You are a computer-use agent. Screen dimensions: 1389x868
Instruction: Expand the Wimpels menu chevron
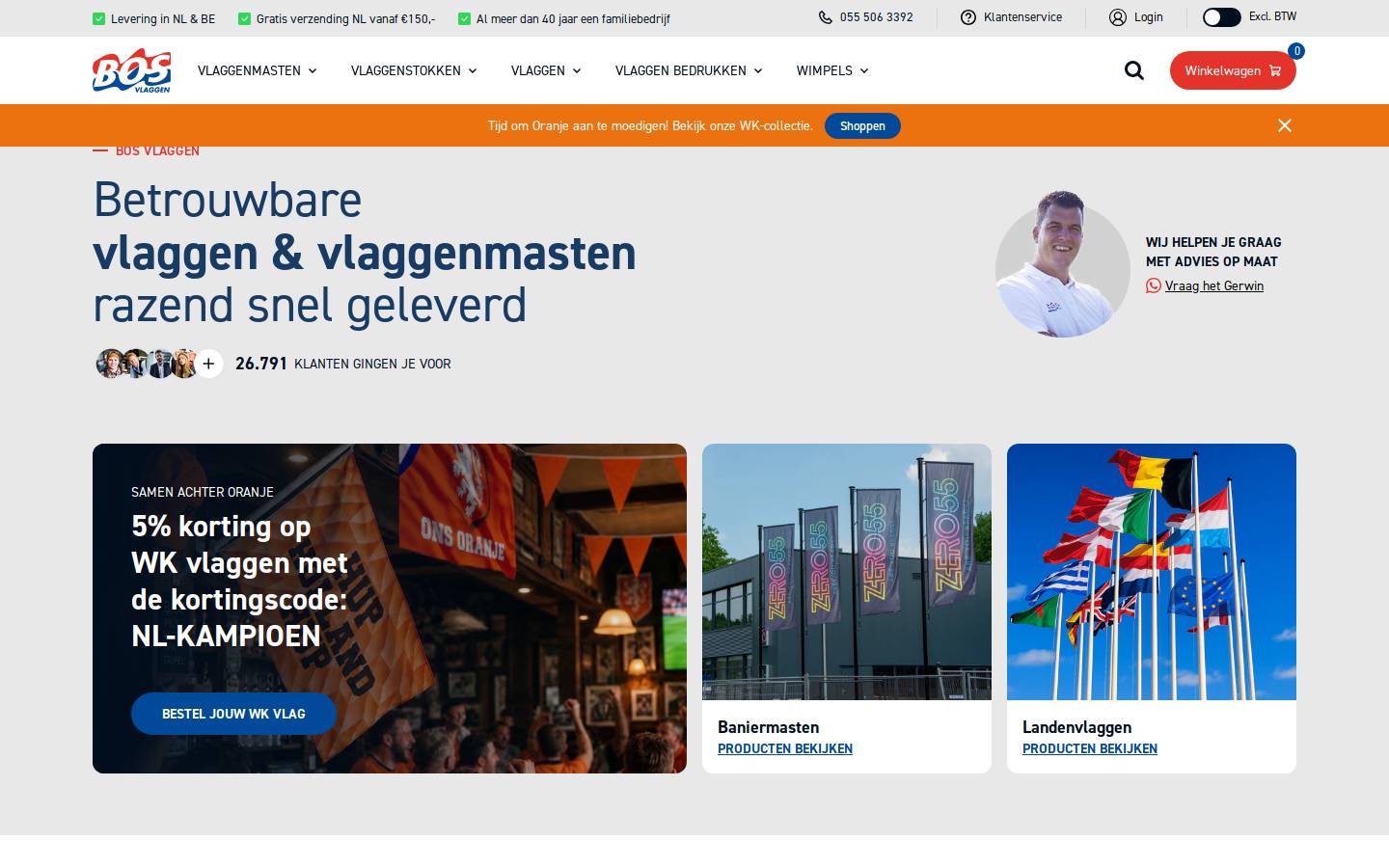coord(864,71)
